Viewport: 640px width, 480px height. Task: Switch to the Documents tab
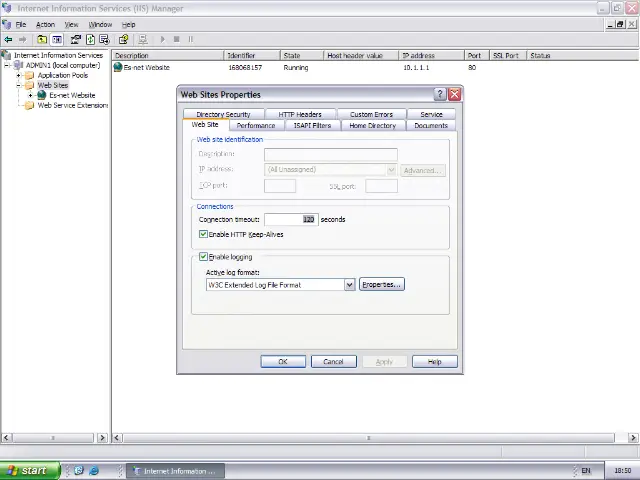(431, 125)
